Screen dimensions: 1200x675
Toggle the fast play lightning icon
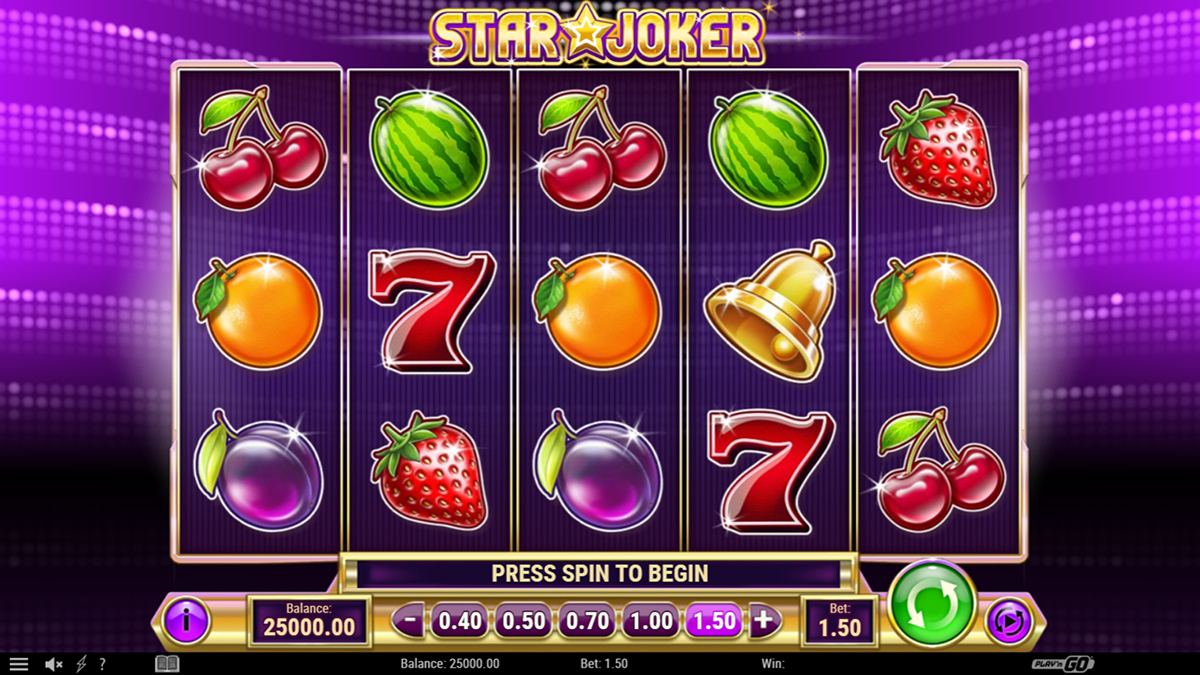point(82,664)
